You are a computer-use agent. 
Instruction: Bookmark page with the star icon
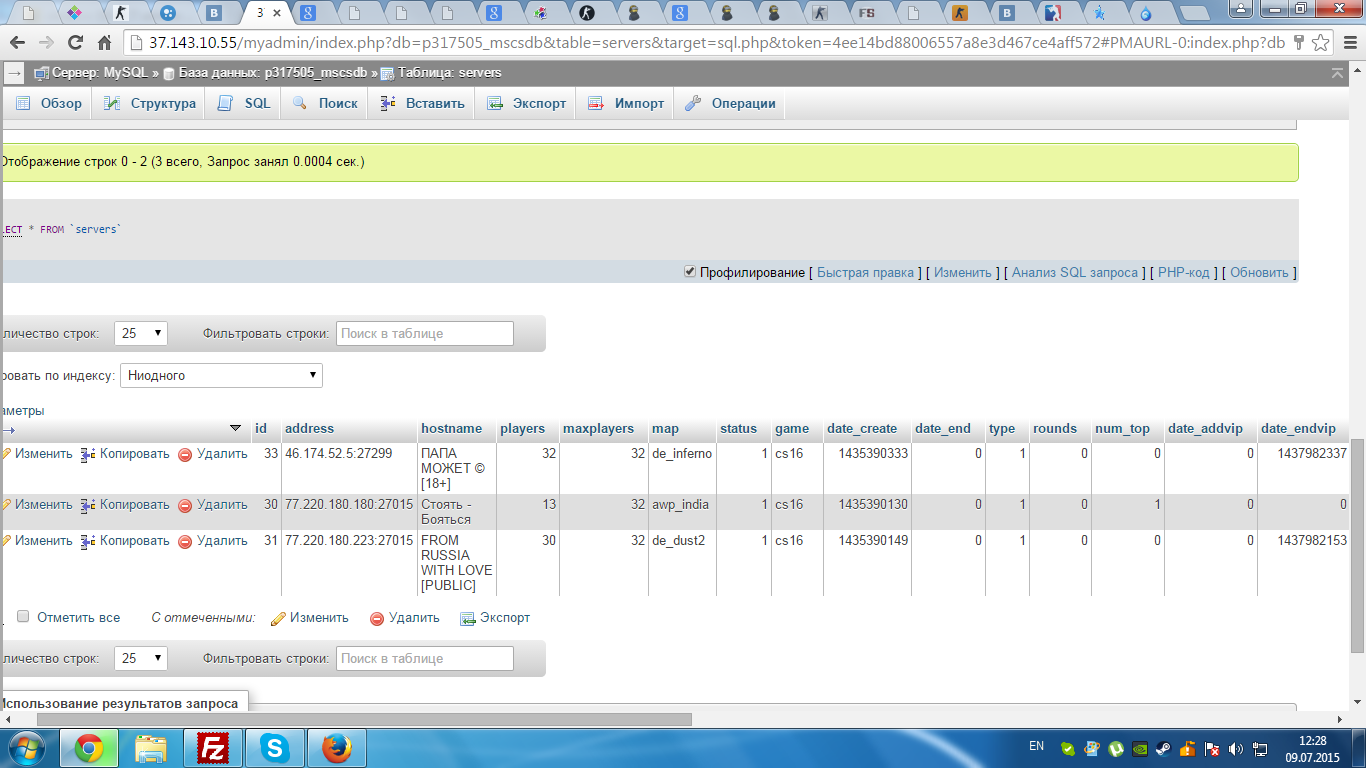[x=1321, y=43]
